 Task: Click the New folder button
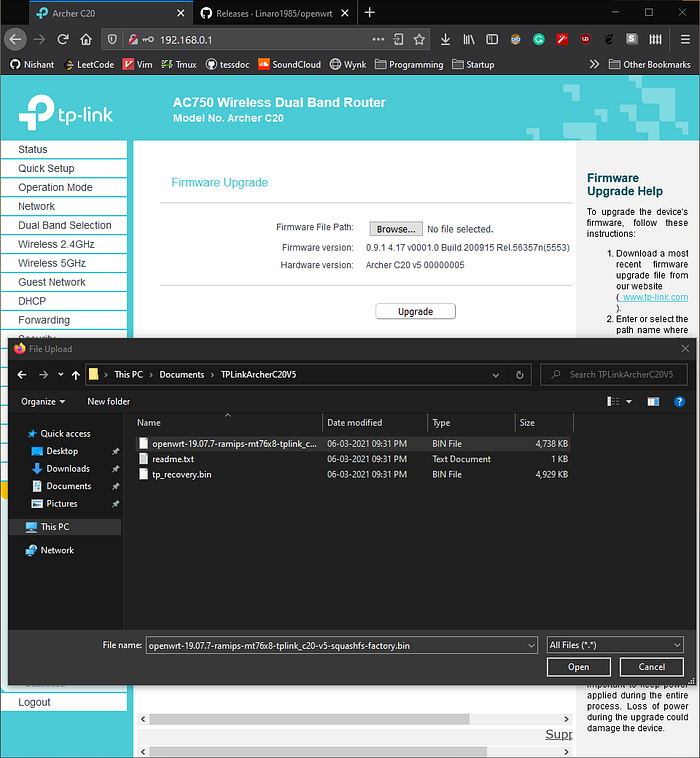pos(109,402)
